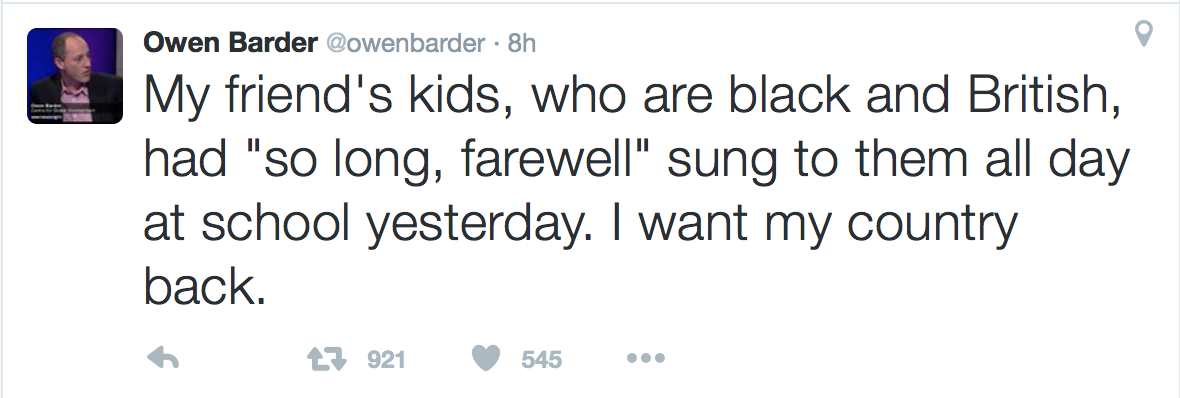Click the word "British," in the tweet

1045,96
